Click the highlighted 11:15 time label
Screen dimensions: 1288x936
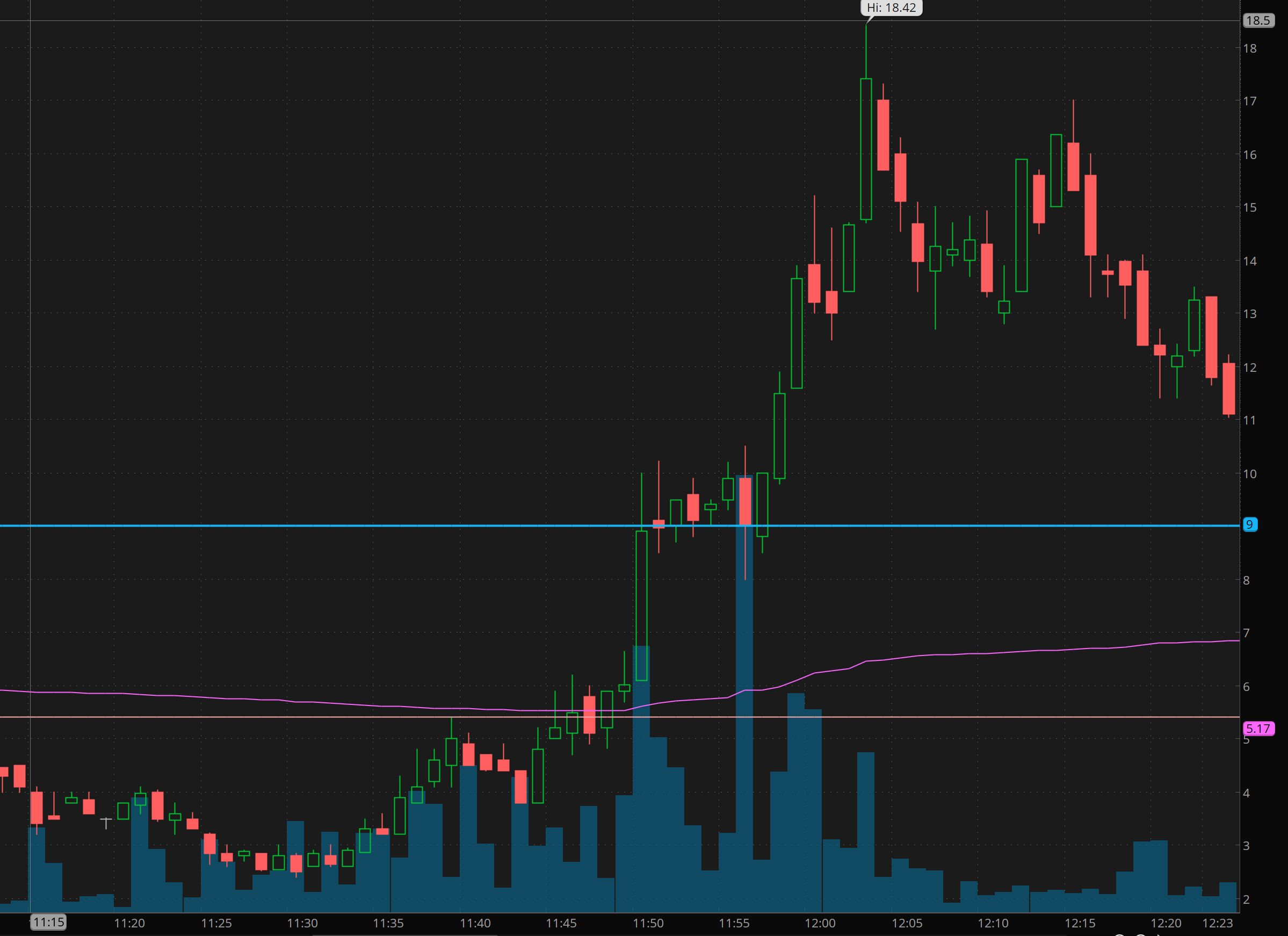48,922
